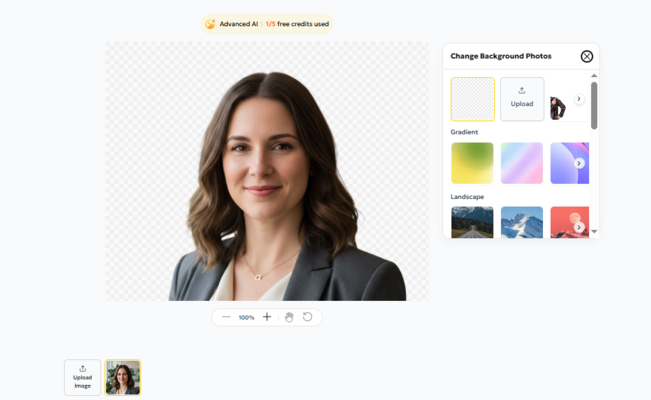Click the zoom out minus icon
The image size is (651, 400).
(226, 317)
